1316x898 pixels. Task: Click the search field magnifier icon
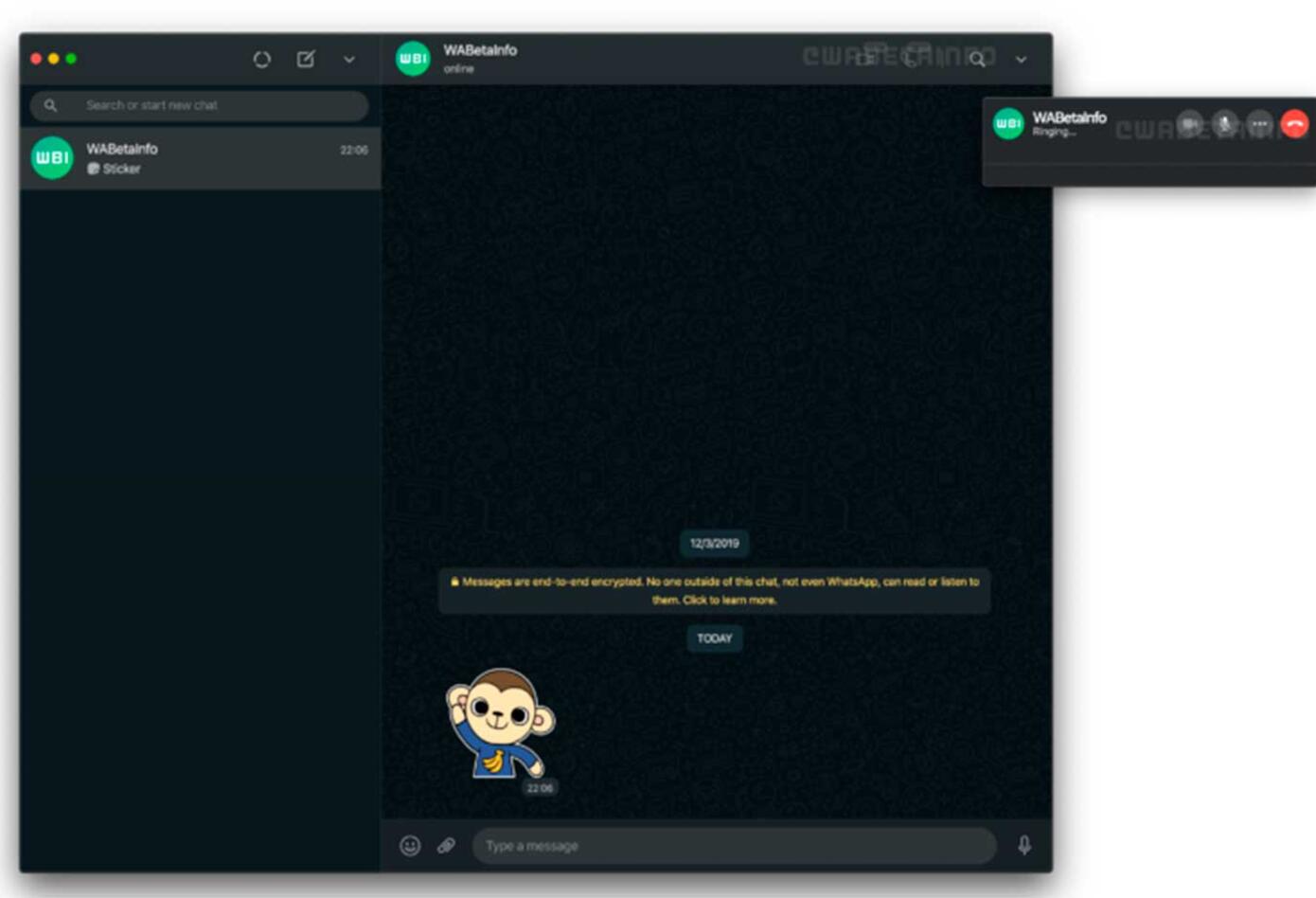50,105
